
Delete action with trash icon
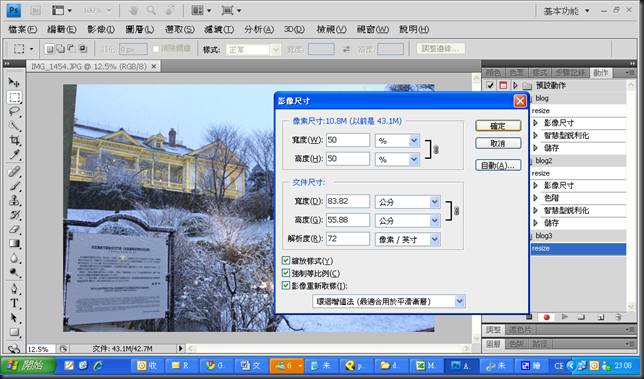(x=618, y=317)
